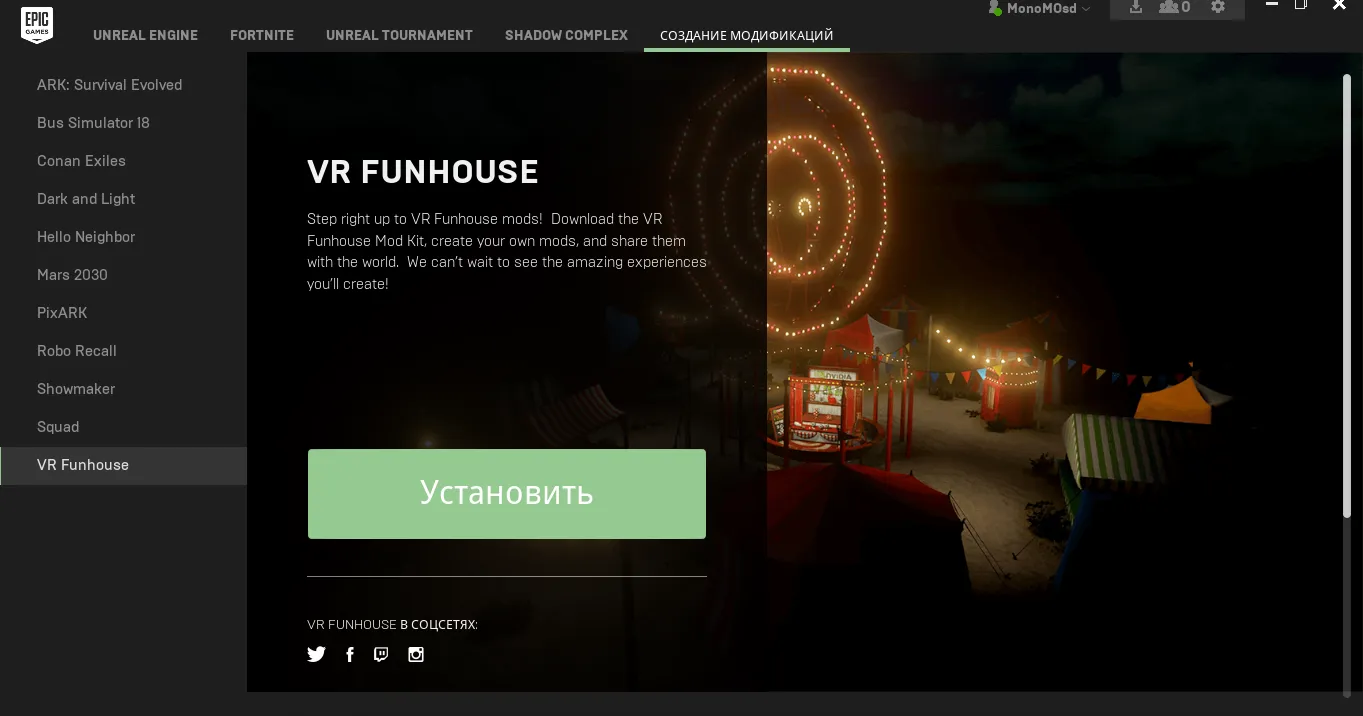Screen dimensions: 1363x716
Task: Open the Shadow Complex tab
Action: click(x=566, y=35)
